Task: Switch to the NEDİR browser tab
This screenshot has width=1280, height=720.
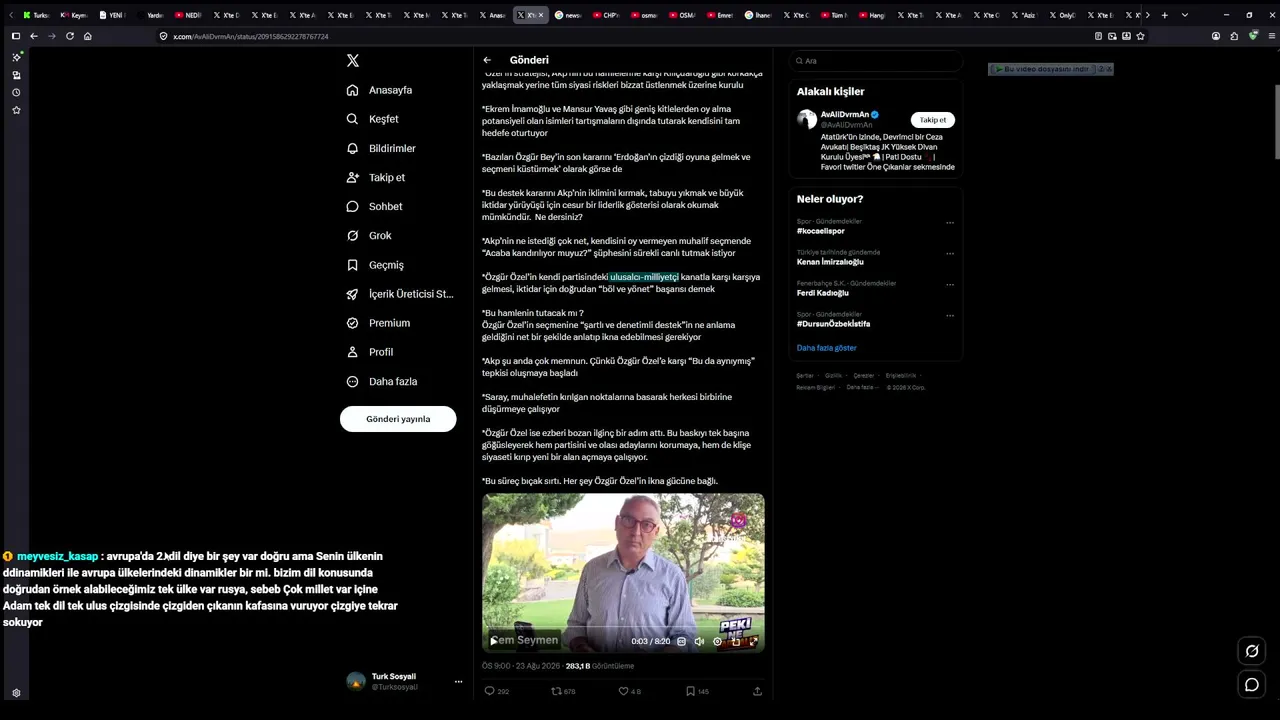Action: point(188,15)
